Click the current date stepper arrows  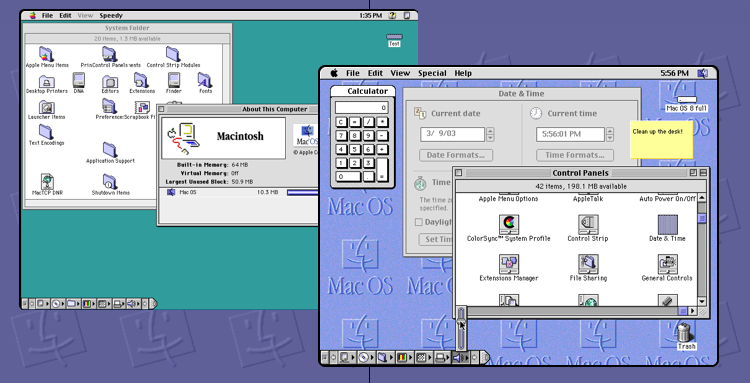(x=490, y=134)
